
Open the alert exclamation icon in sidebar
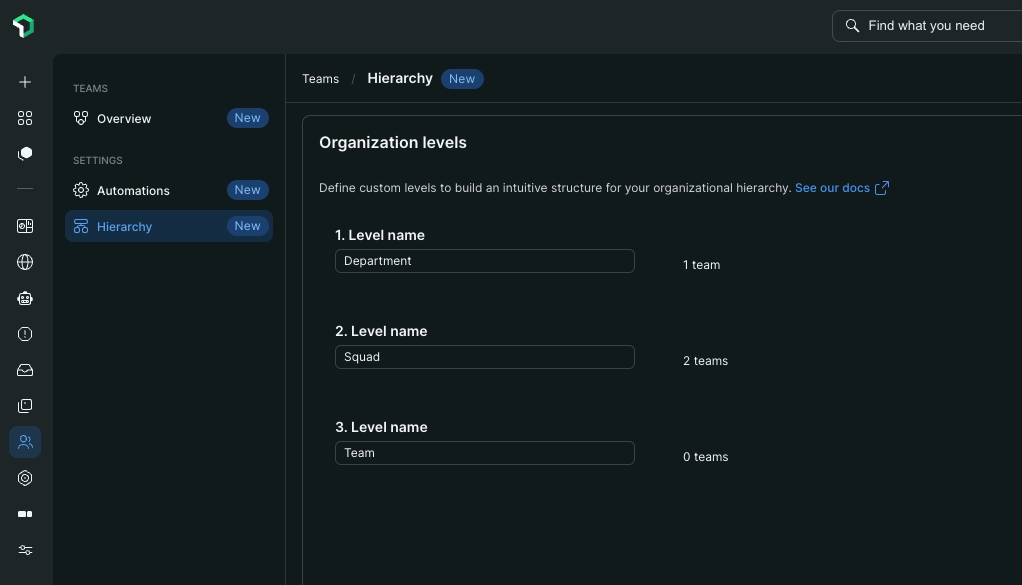click(25, 334)
